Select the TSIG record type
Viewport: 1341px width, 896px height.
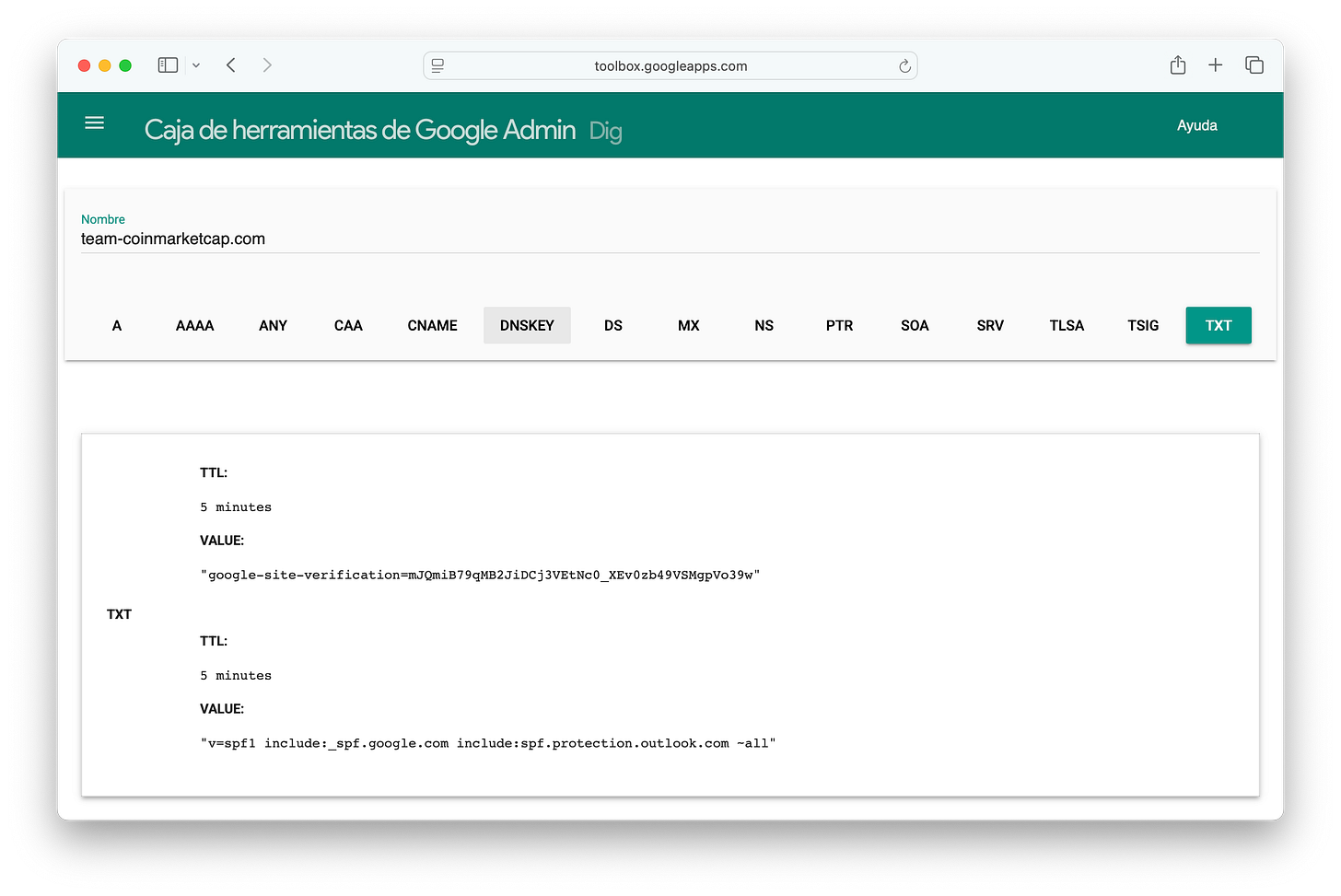1143,325
